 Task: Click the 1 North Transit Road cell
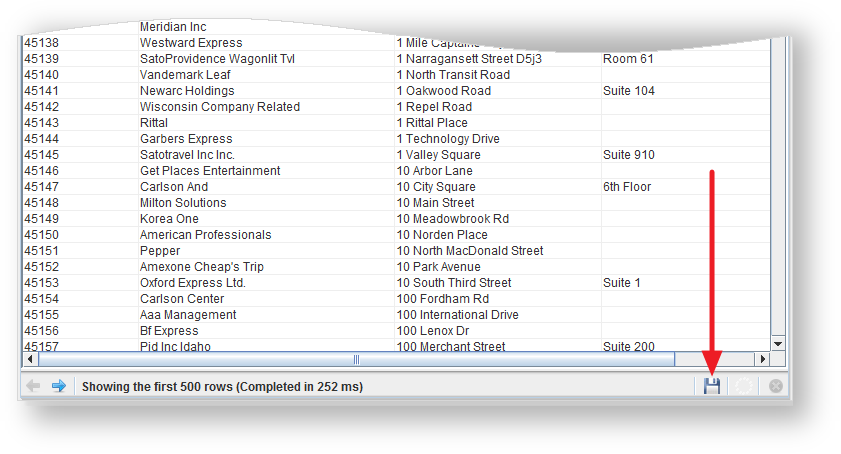click(x=498, y=75)
